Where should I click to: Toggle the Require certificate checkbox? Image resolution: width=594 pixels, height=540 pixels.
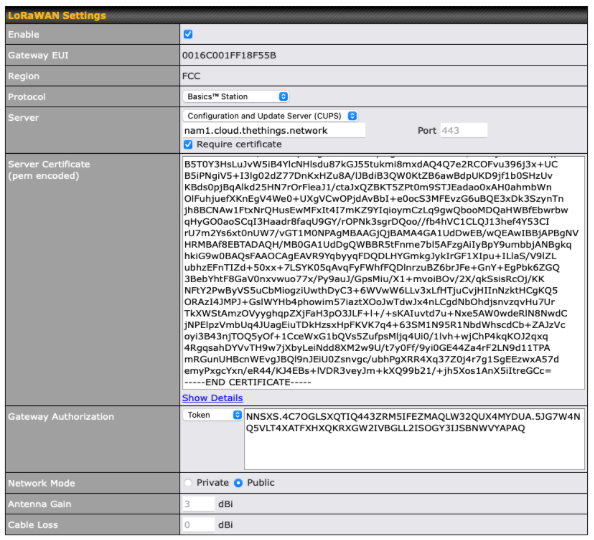188,144
